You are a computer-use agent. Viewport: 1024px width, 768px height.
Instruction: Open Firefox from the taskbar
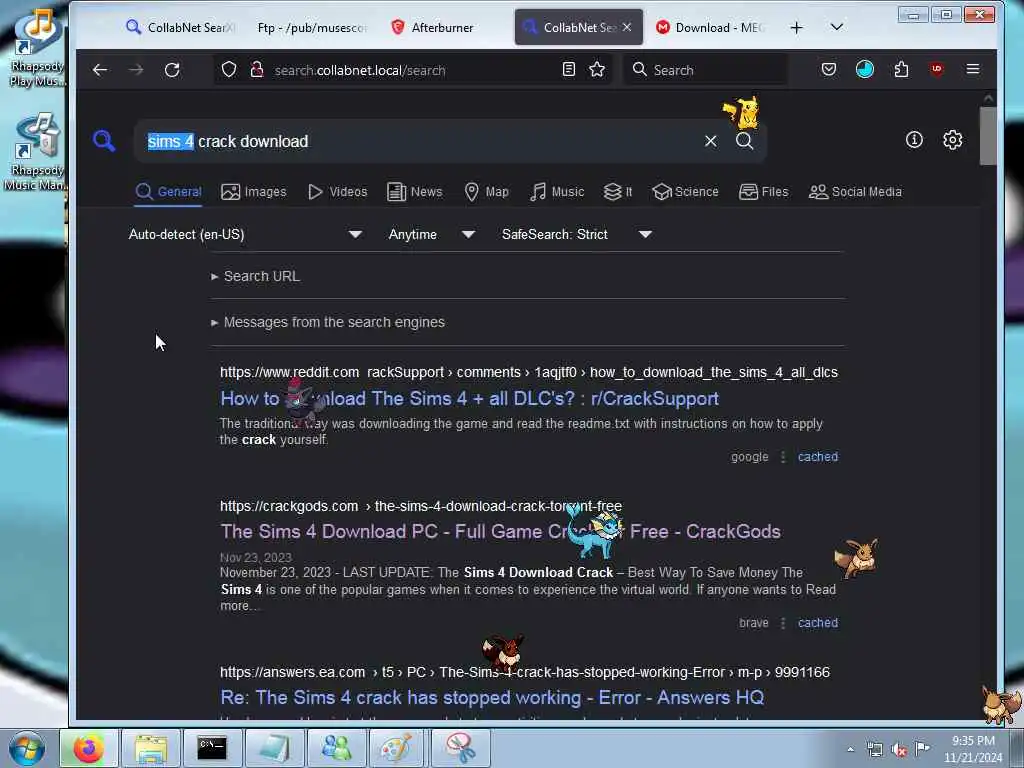click(x=88, y=748)
